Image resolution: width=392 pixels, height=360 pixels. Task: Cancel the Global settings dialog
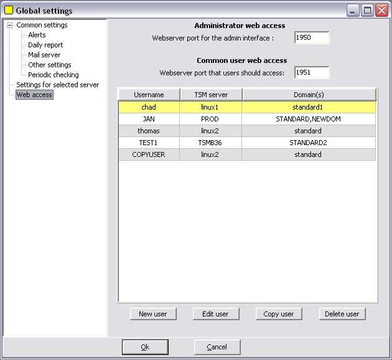[217, 347]
